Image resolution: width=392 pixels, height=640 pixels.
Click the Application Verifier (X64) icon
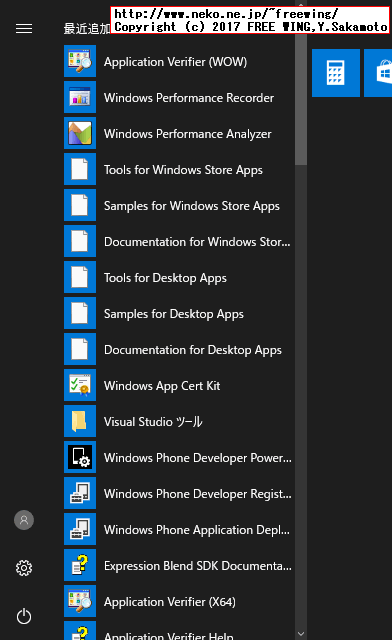pos(80,601)
